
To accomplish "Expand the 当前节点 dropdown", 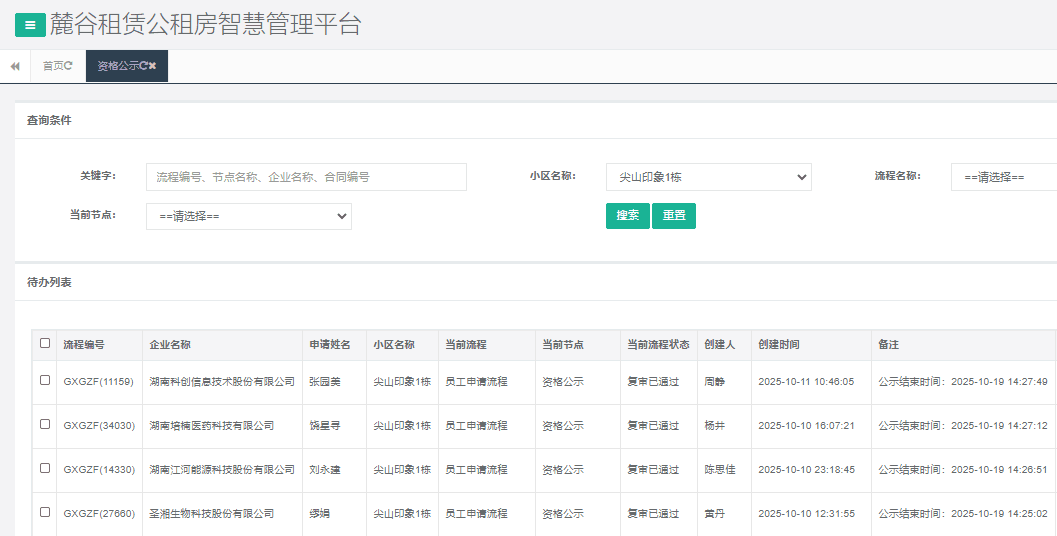I will tap(248, 216).
